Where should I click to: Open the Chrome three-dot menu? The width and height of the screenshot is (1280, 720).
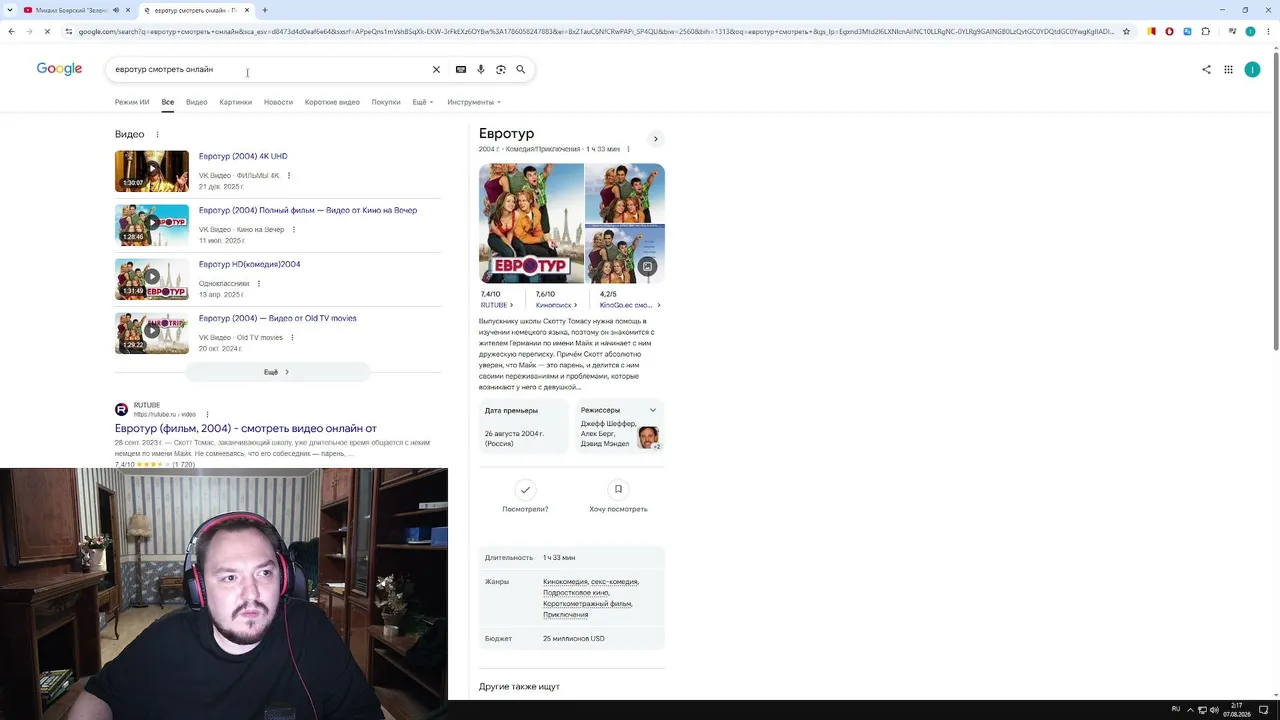click(1268, 32)
